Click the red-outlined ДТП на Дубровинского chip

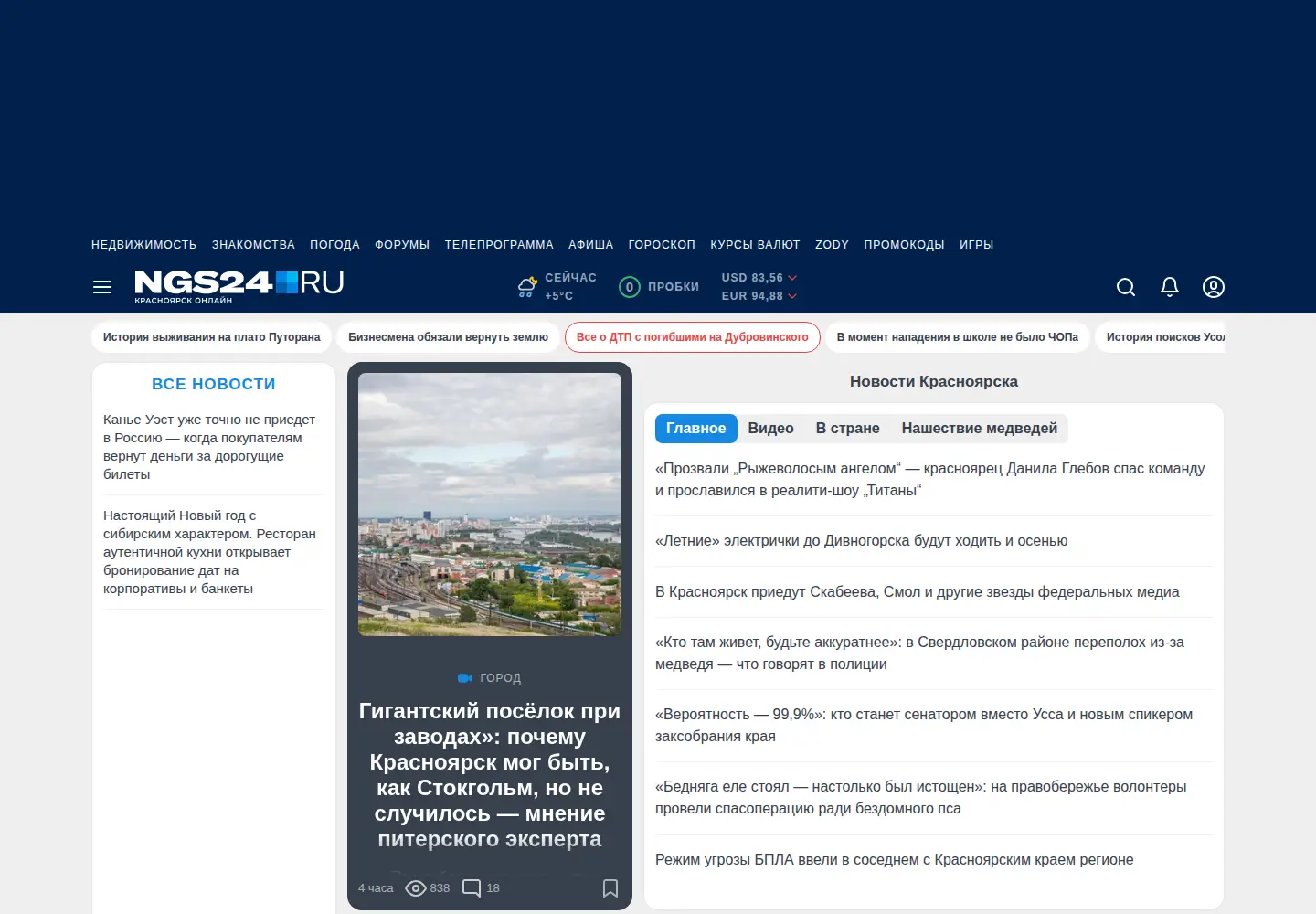[x=693, y=337]
